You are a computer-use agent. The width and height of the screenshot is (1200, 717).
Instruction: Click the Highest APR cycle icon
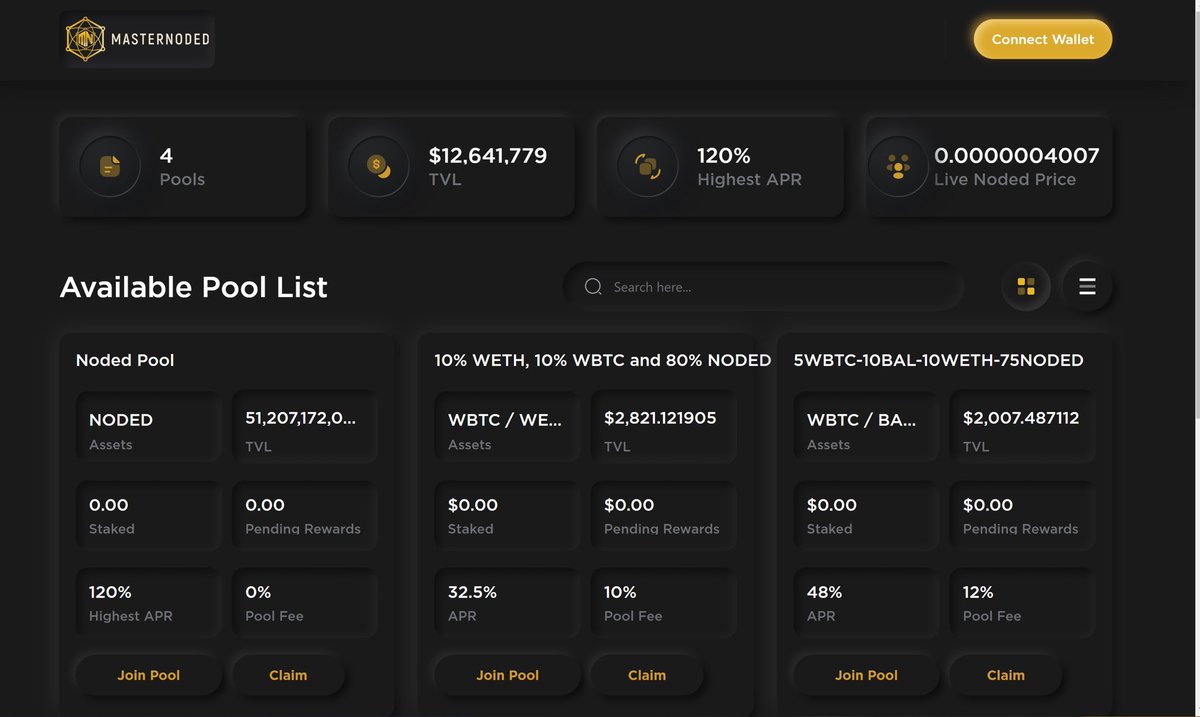point(647,166)
